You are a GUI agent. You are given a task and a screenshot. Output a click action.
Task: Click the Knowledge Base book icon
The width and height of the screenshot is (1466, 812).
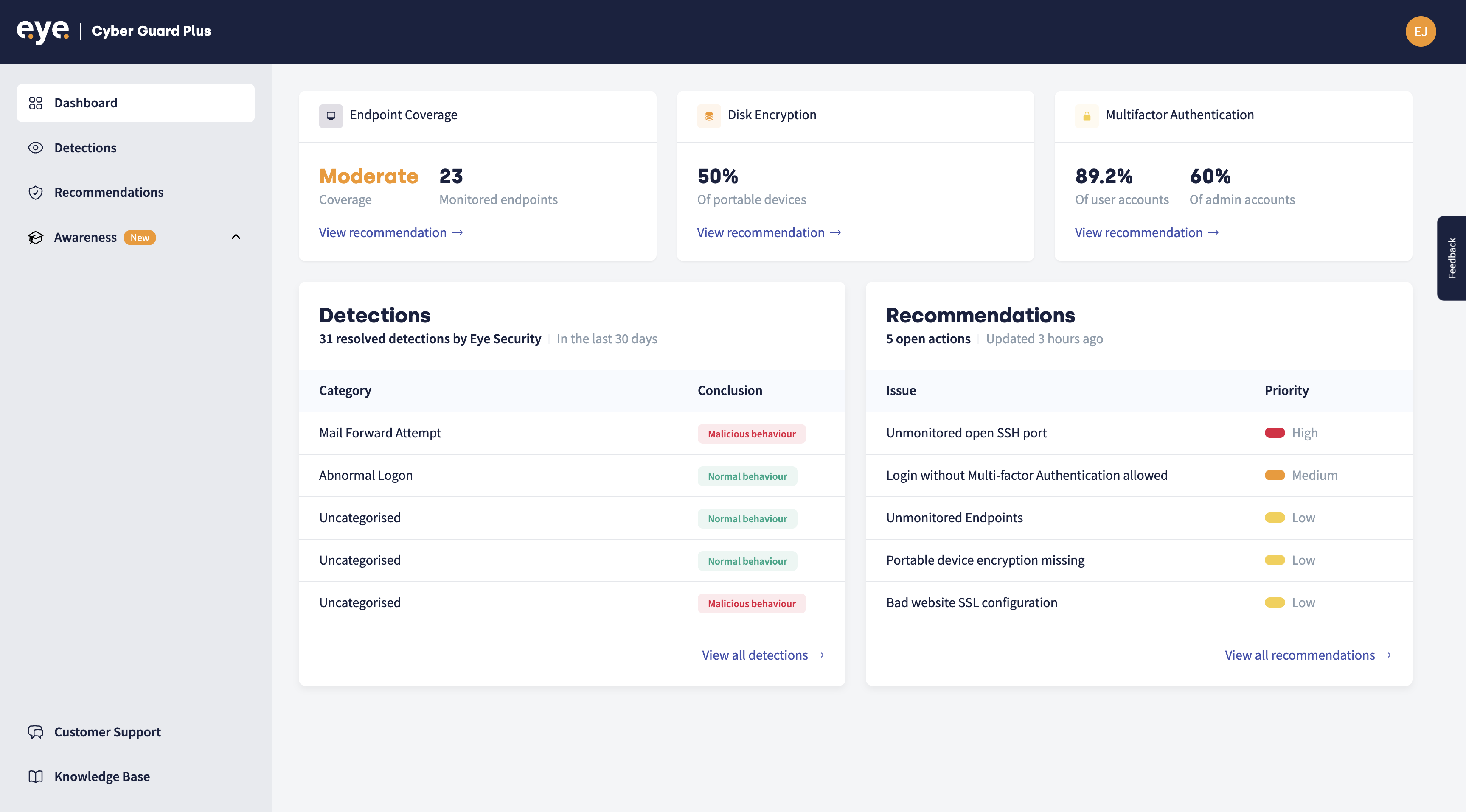(x=35, y=776)
